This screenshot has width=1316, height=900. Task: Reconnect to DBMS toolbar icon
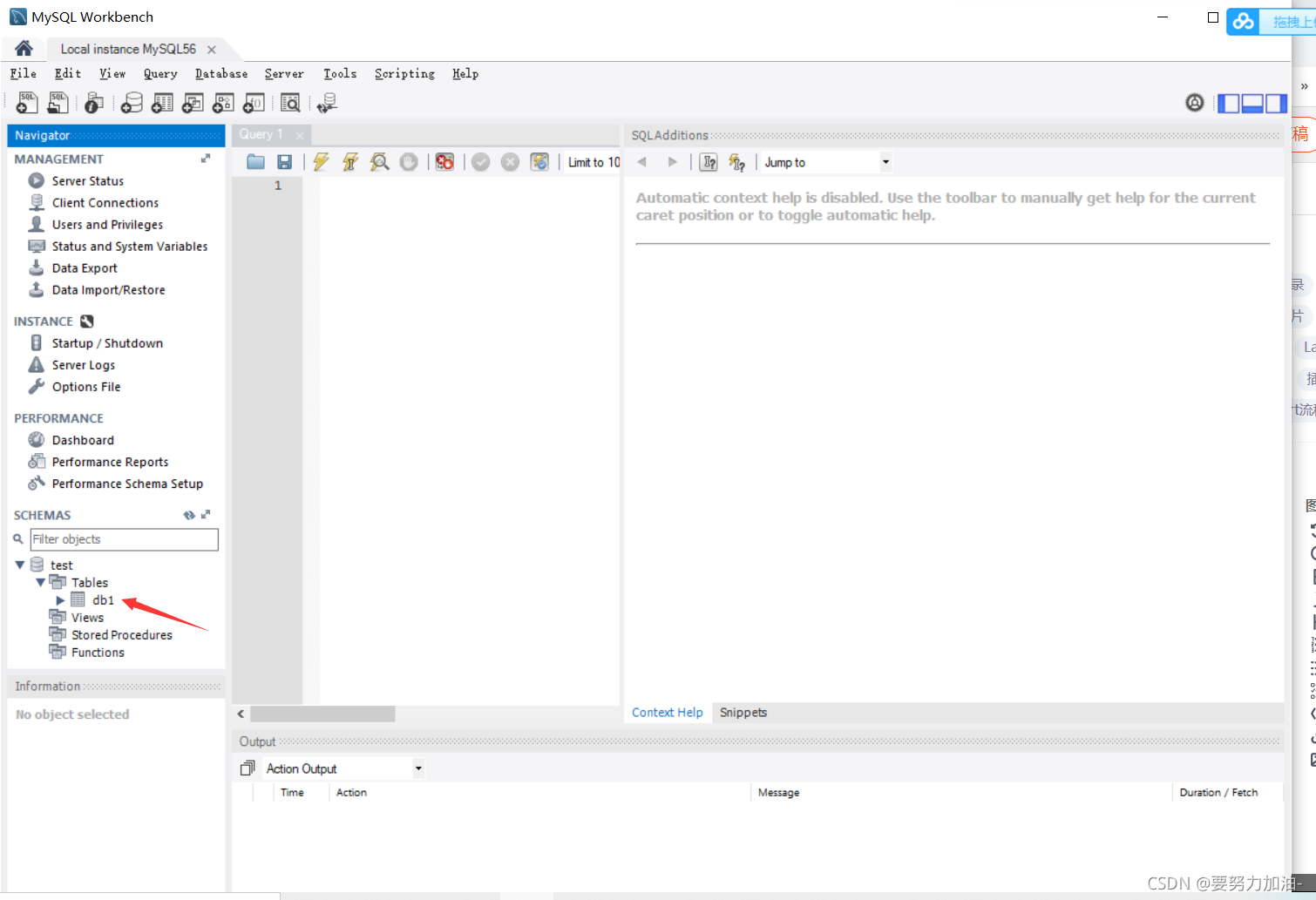[x=328, y=103]
